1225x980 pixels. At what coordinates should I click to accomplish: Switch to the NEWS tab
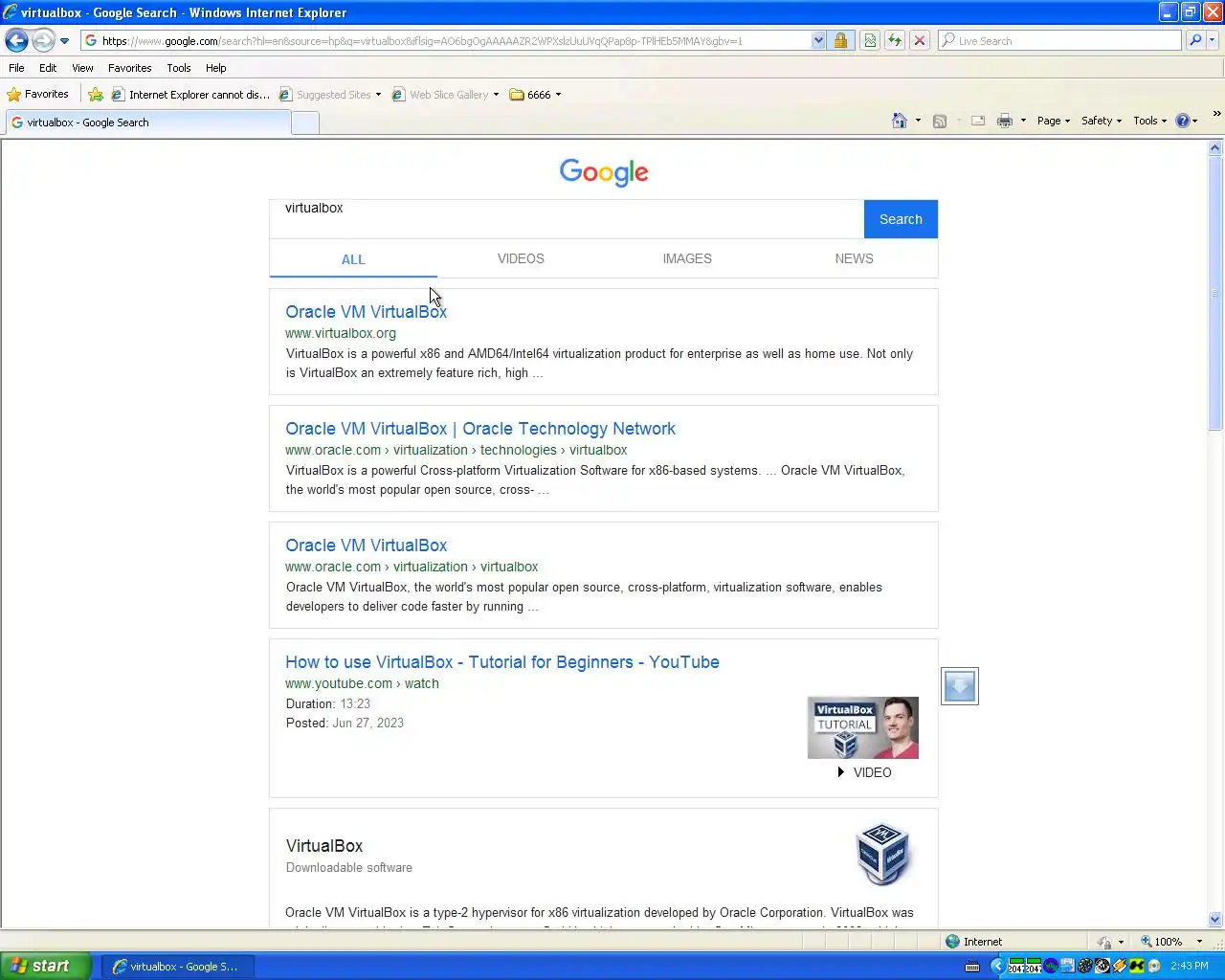pyautogui.click(x=854, y=258)
